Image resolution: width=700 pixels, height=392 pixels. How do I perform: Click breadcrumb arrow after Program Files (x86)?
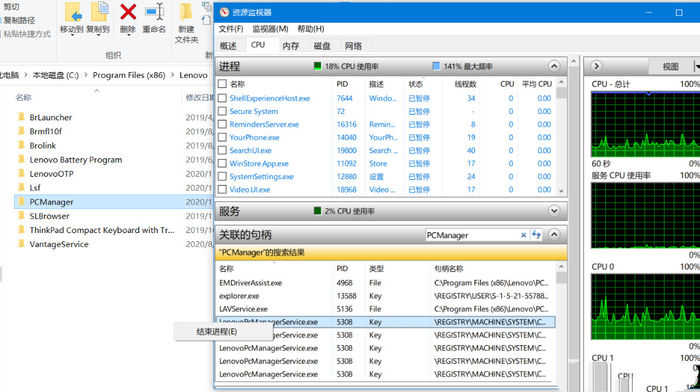click(172, 75)
